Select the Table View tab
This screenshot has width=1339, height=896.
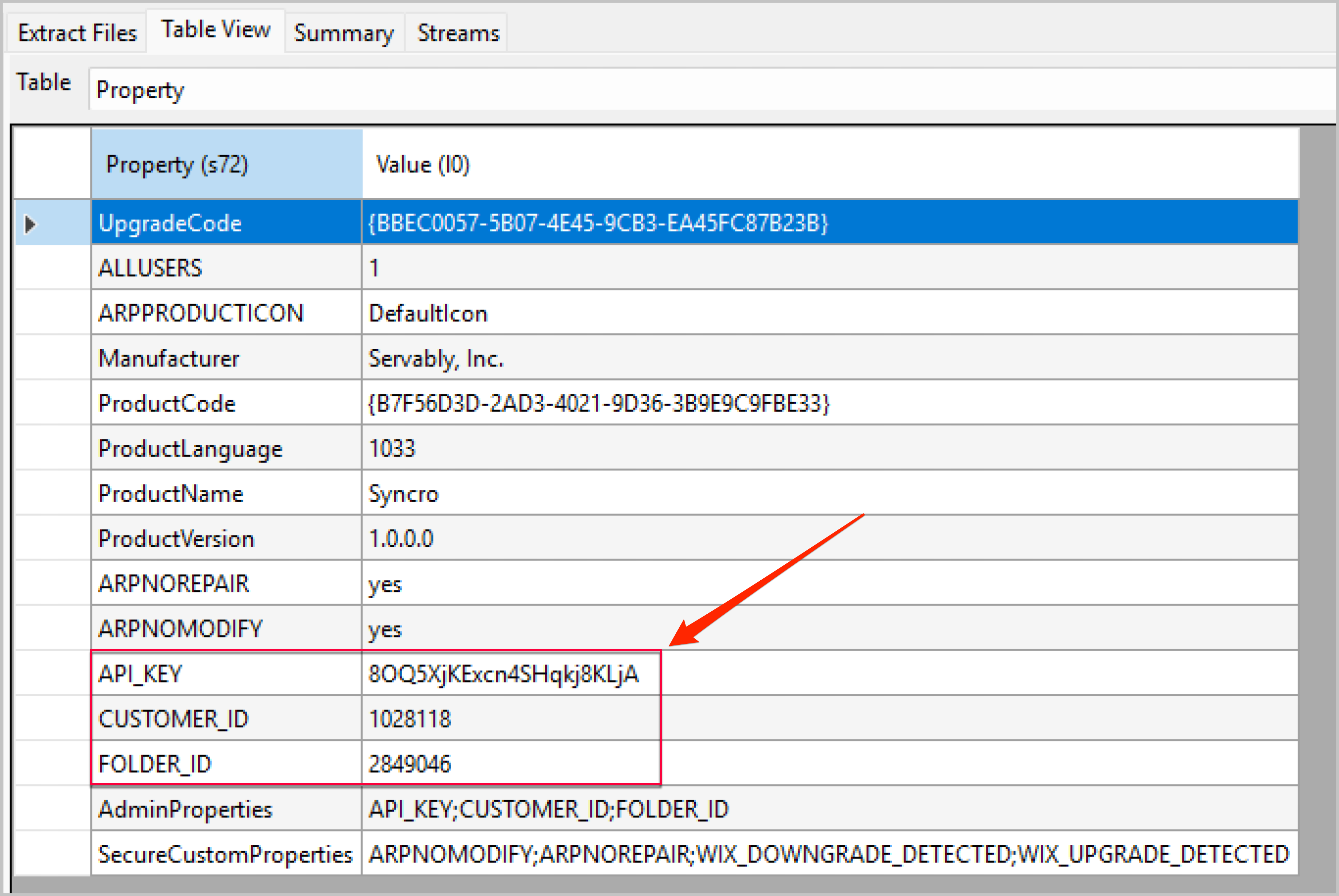pos(215,30)
